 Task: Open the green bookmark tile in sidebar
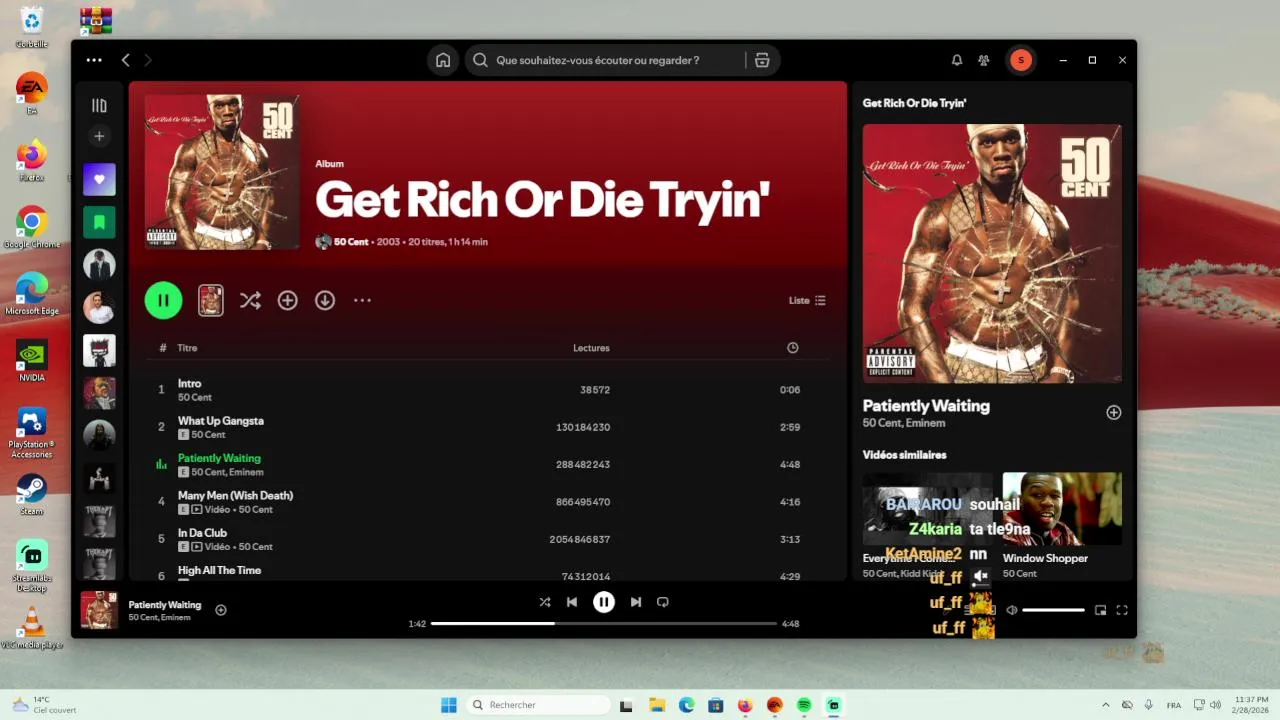tap(99, 222)
